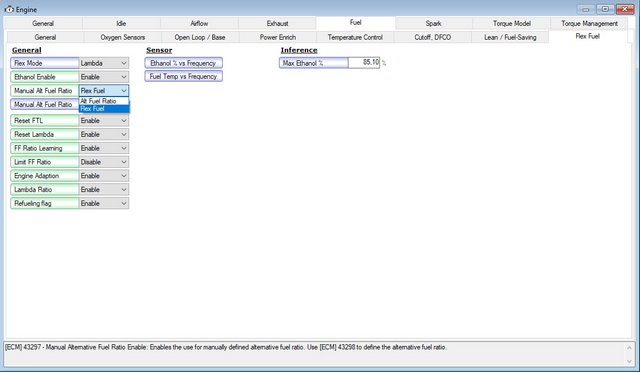Click the General section heading
The height and width of the screenshot is (373, 640).
pos(27,50)
